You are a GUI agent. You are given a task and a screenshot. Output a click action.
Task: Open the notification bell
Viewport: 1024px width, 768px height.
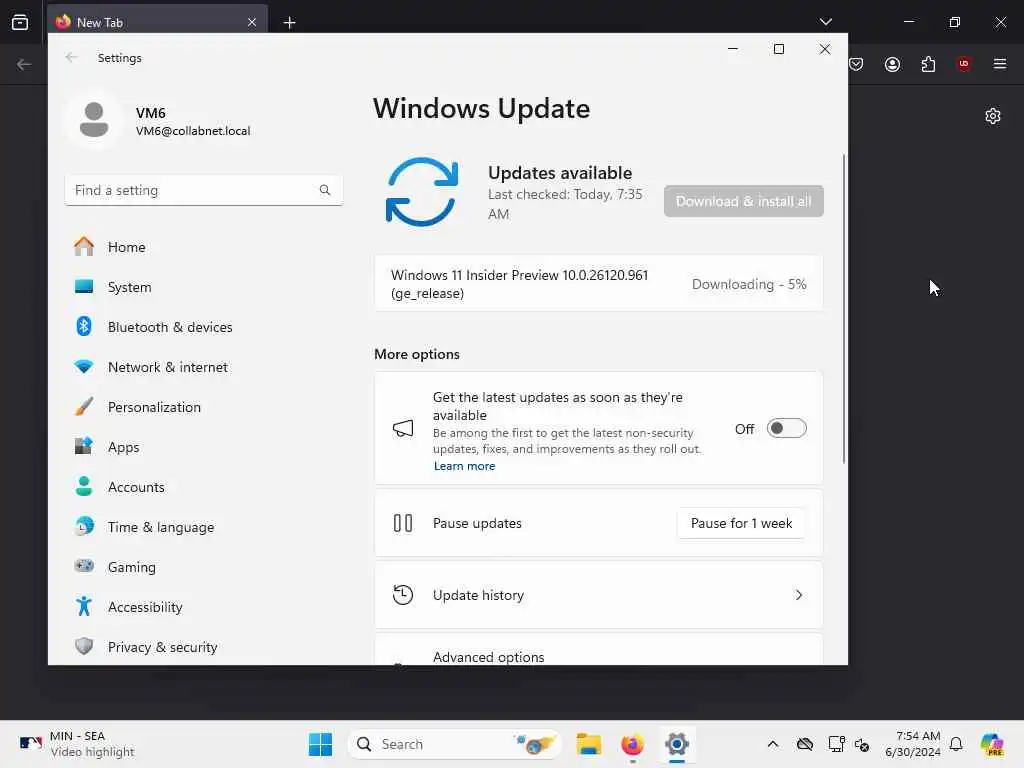coord(956,744)
